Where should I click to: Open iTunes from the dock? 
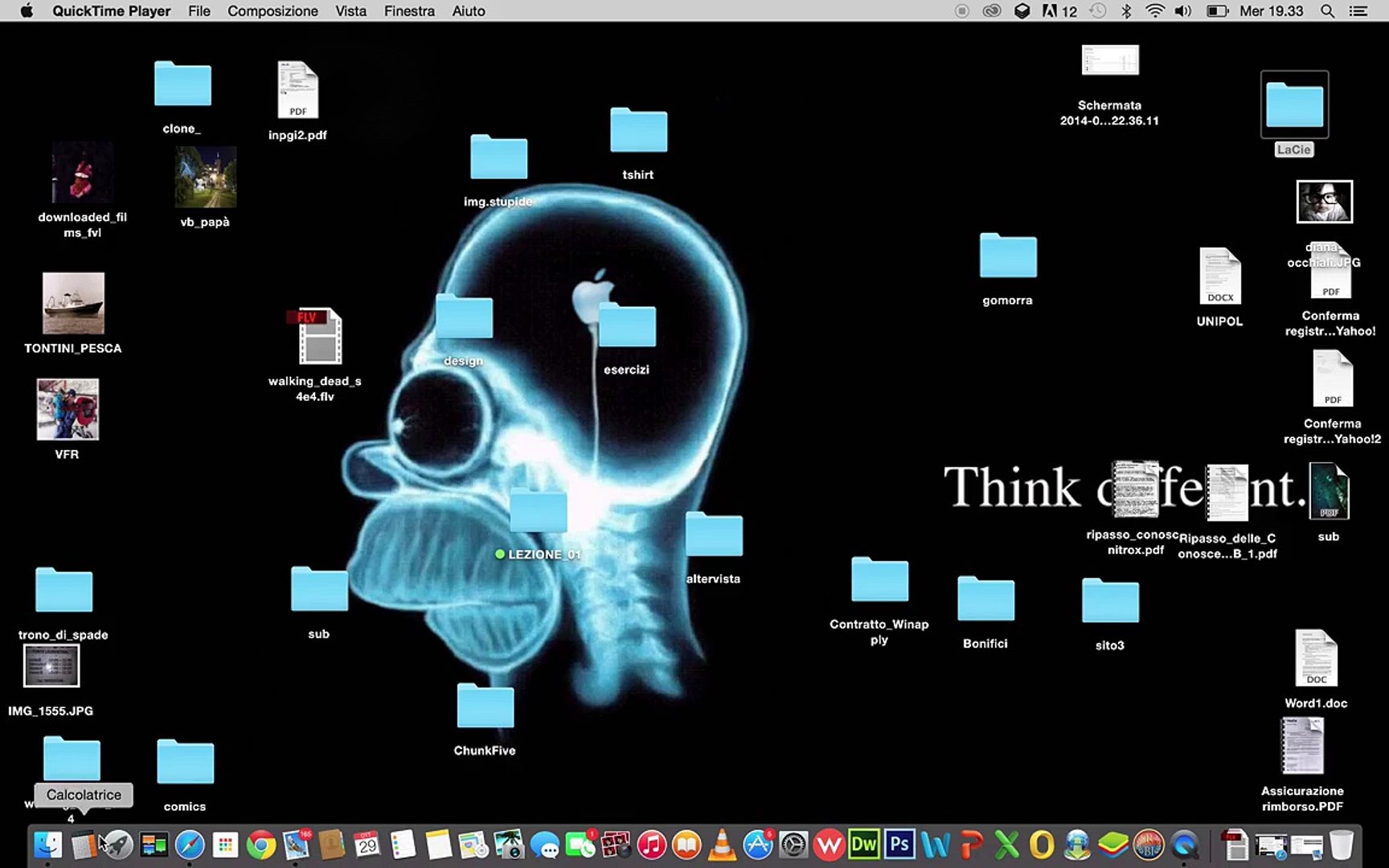651,845
